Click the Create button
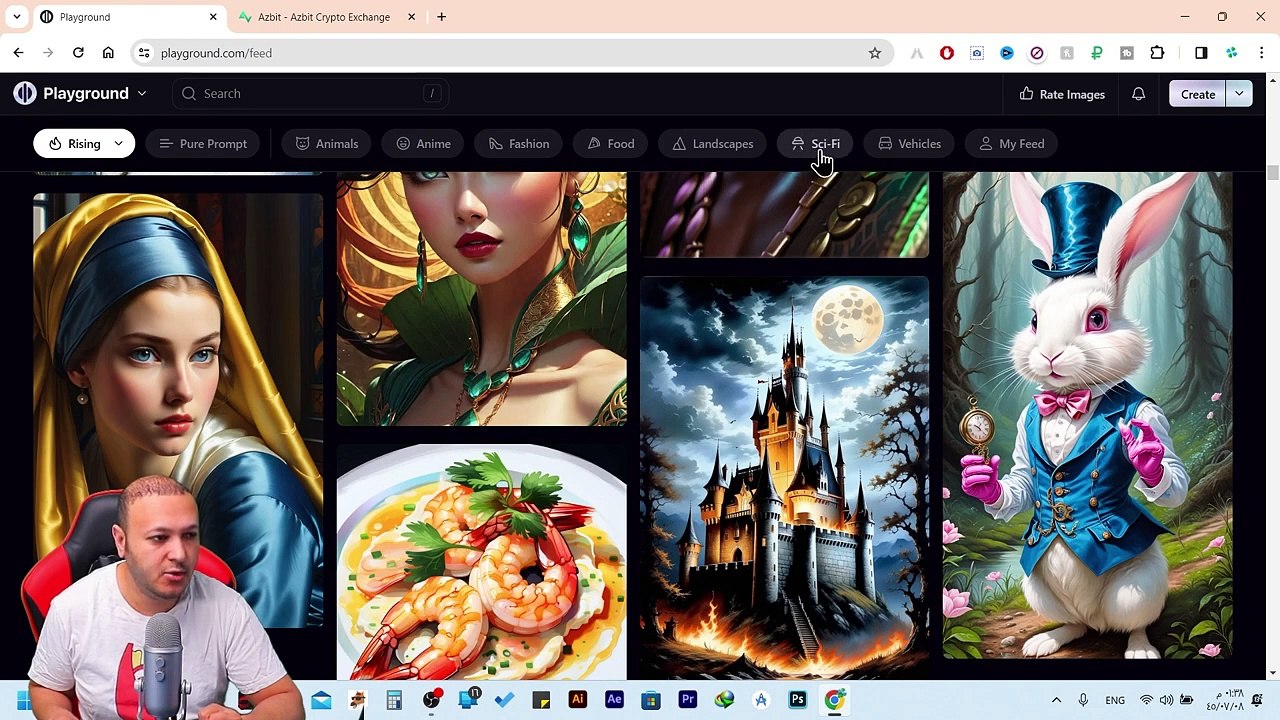 (1198, 94)
